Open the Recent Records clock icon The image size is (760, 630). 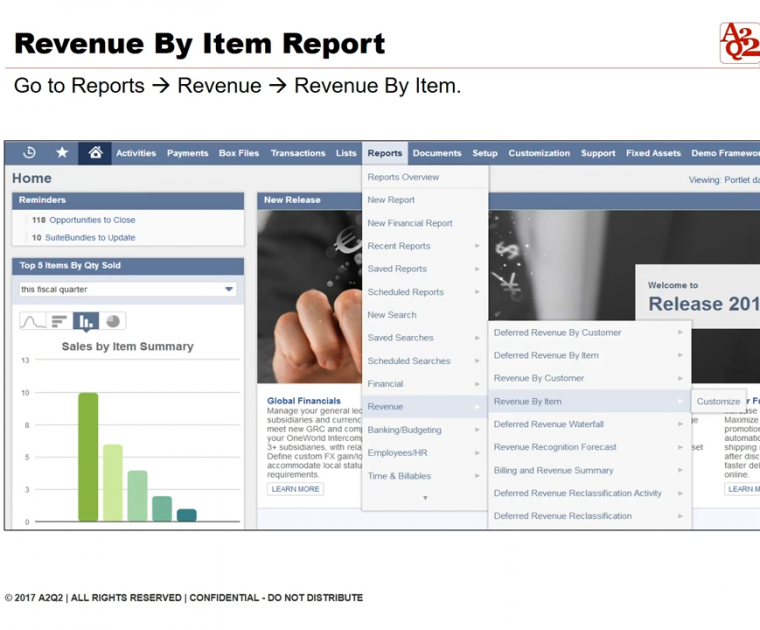30,153
